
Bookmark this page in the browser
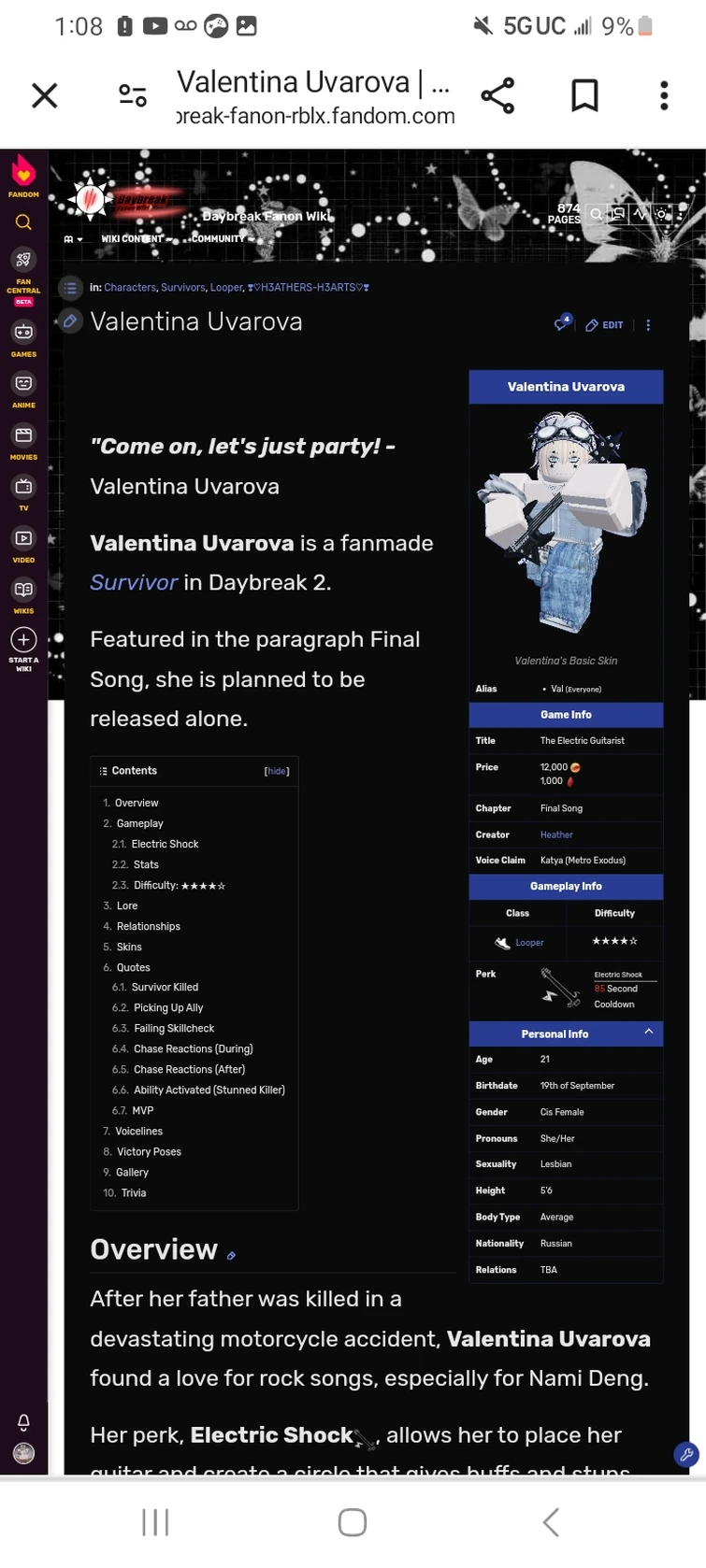(584, 95)
